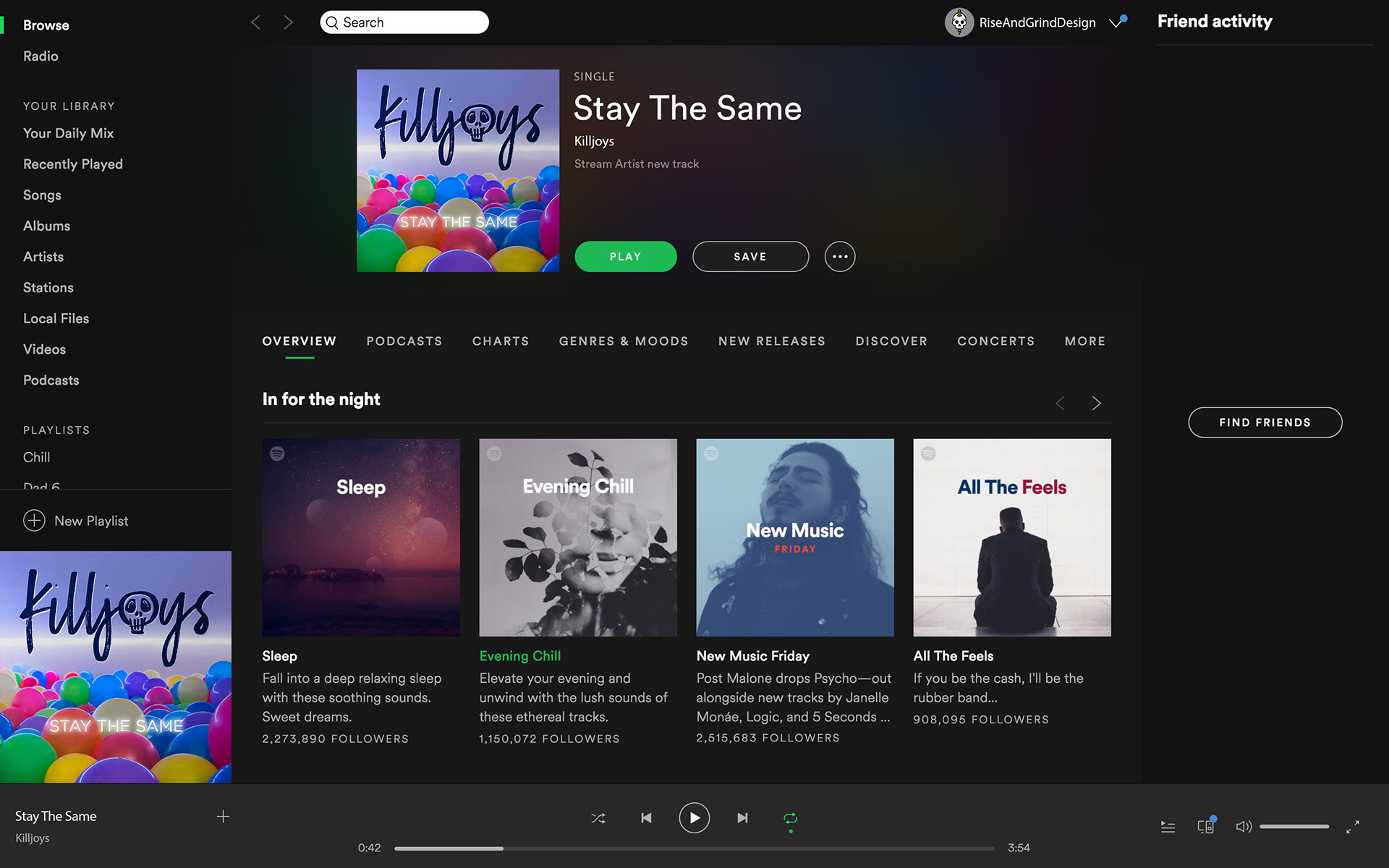
Task: Open the NEW RELEASES tab
Action: point(772,341)
